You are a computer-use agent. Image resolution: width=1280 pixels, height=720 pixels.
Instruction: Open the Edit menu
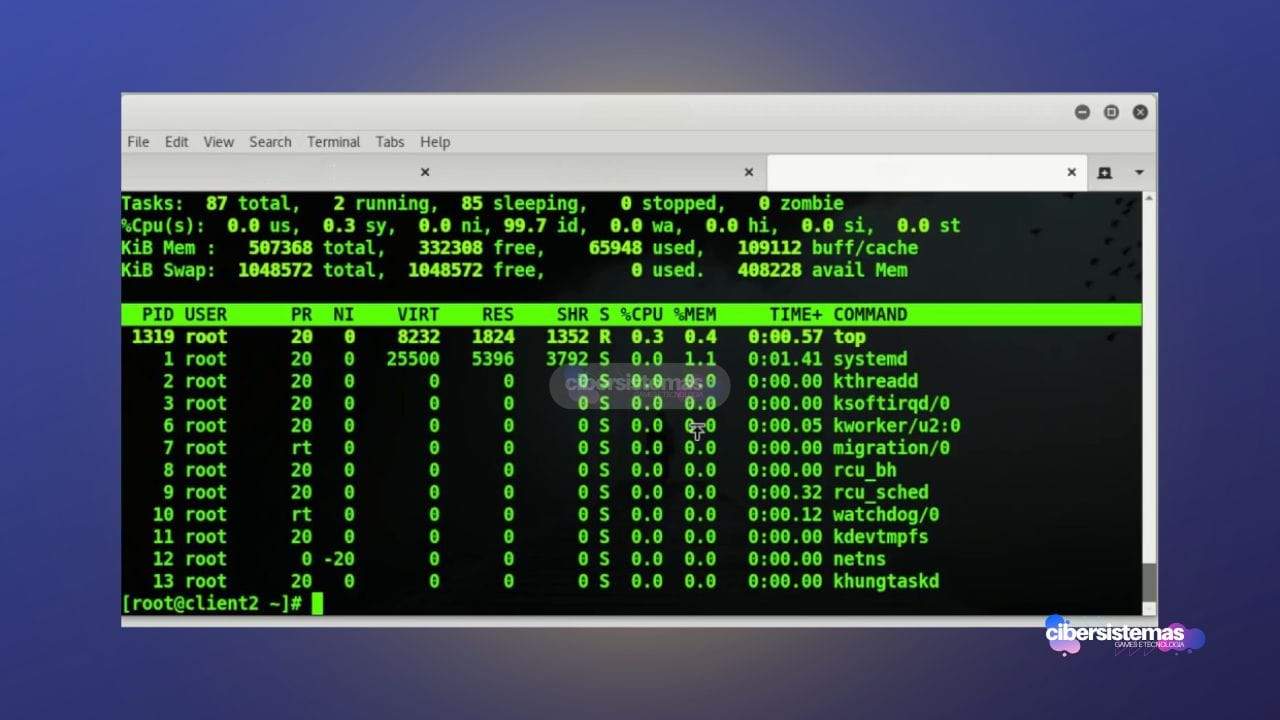click(176, 141)
